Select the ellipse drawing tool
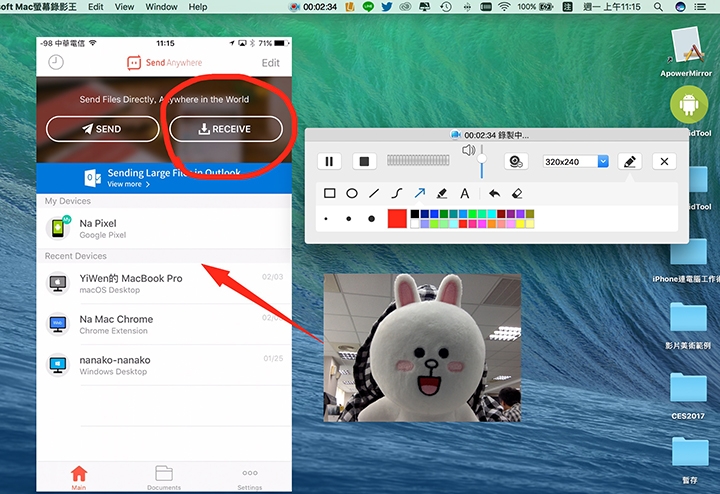Viewport: 720px width, 494px height. 352,193
